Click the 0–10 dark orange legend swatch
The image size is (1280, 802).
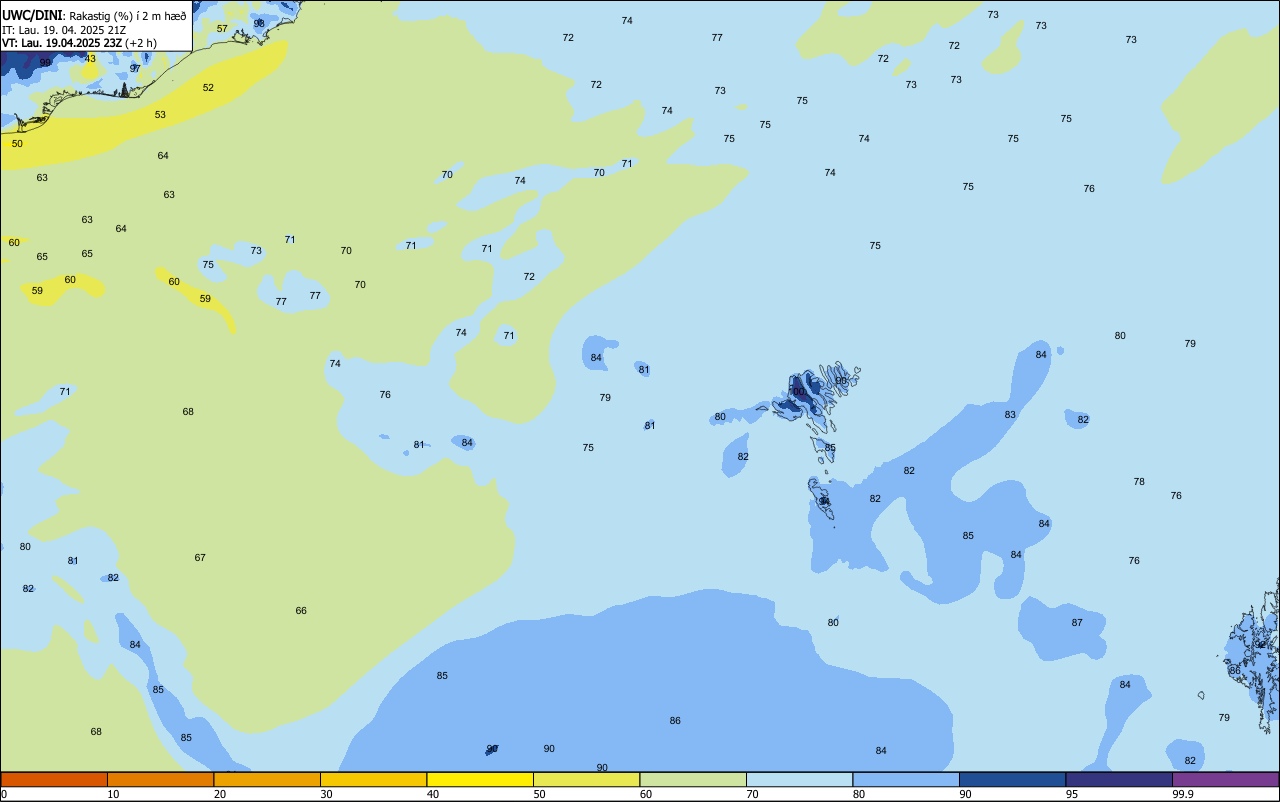pyautogui.click(x=54, y=779)
